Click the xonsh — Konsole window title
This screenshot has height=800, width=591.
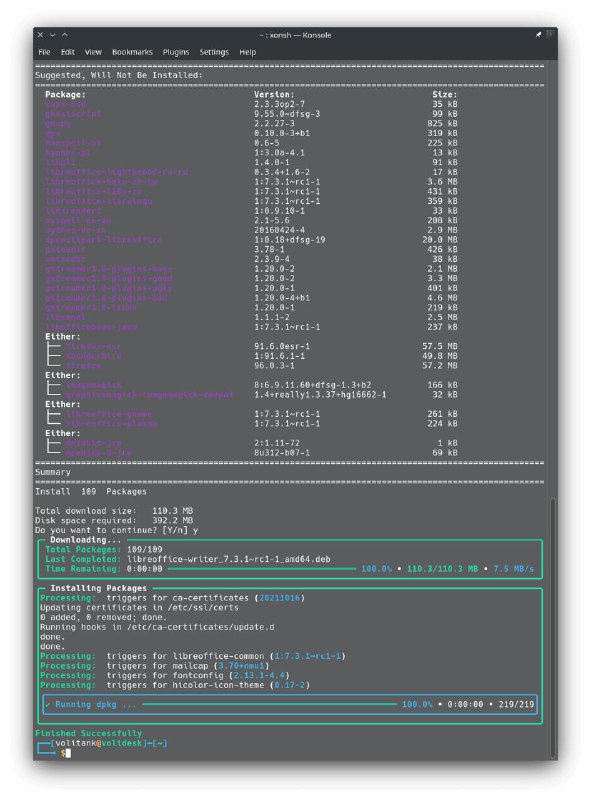tap(296, 35)
